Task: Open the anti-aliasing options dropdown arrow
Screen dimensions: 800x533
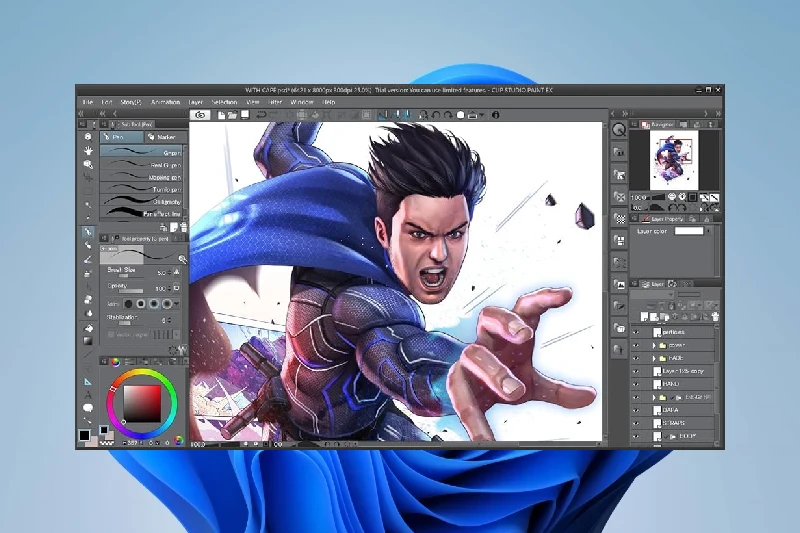Action: [x=179, y=303]
